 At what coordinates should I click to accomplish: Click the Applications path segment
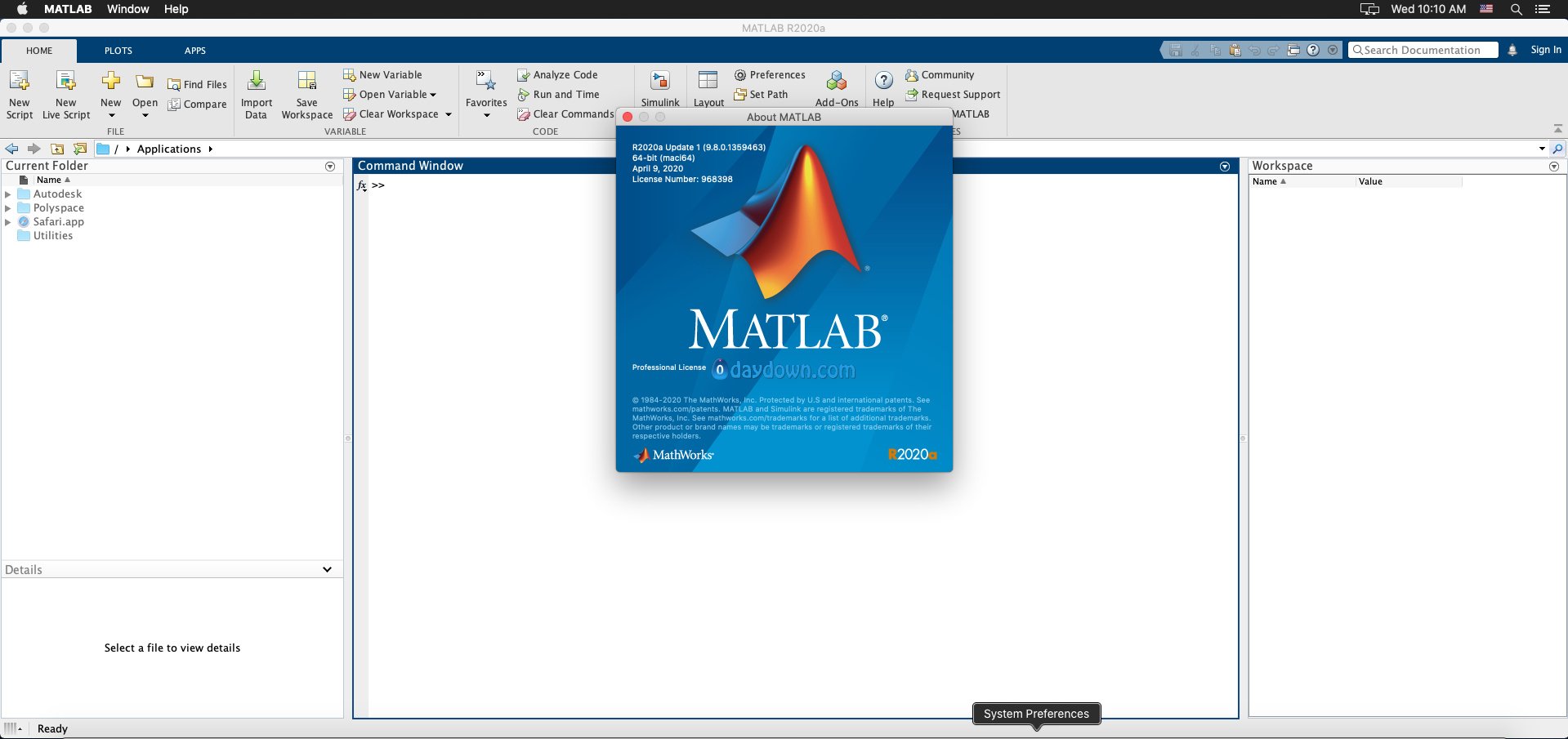(x=169, y=149)
